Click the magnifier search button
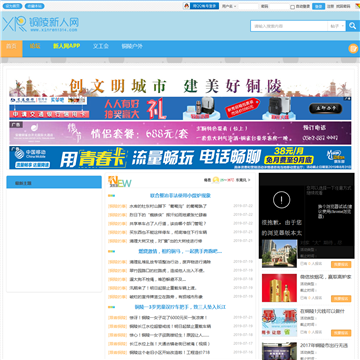Screen dimensions: 360x360 pyautogui.click(x=352, y=26)
